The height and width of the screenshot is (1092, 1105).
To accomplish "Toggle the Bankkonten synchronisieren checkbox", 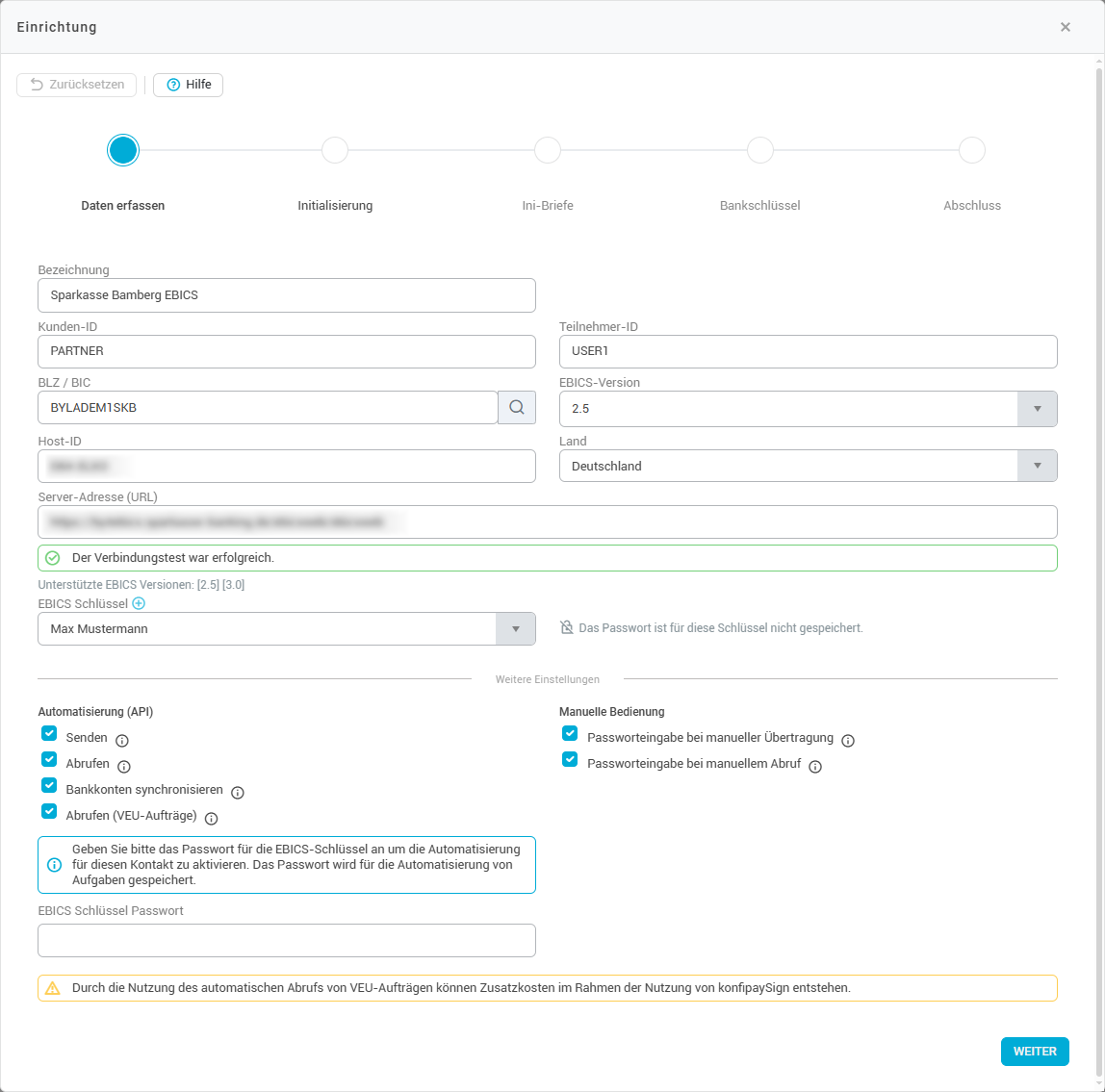I will (49, 785).
